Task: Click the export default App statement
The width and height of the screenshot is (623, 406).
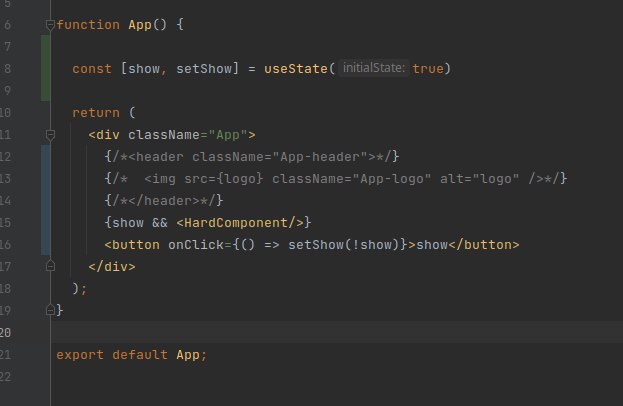Action: tap(132, 355)
